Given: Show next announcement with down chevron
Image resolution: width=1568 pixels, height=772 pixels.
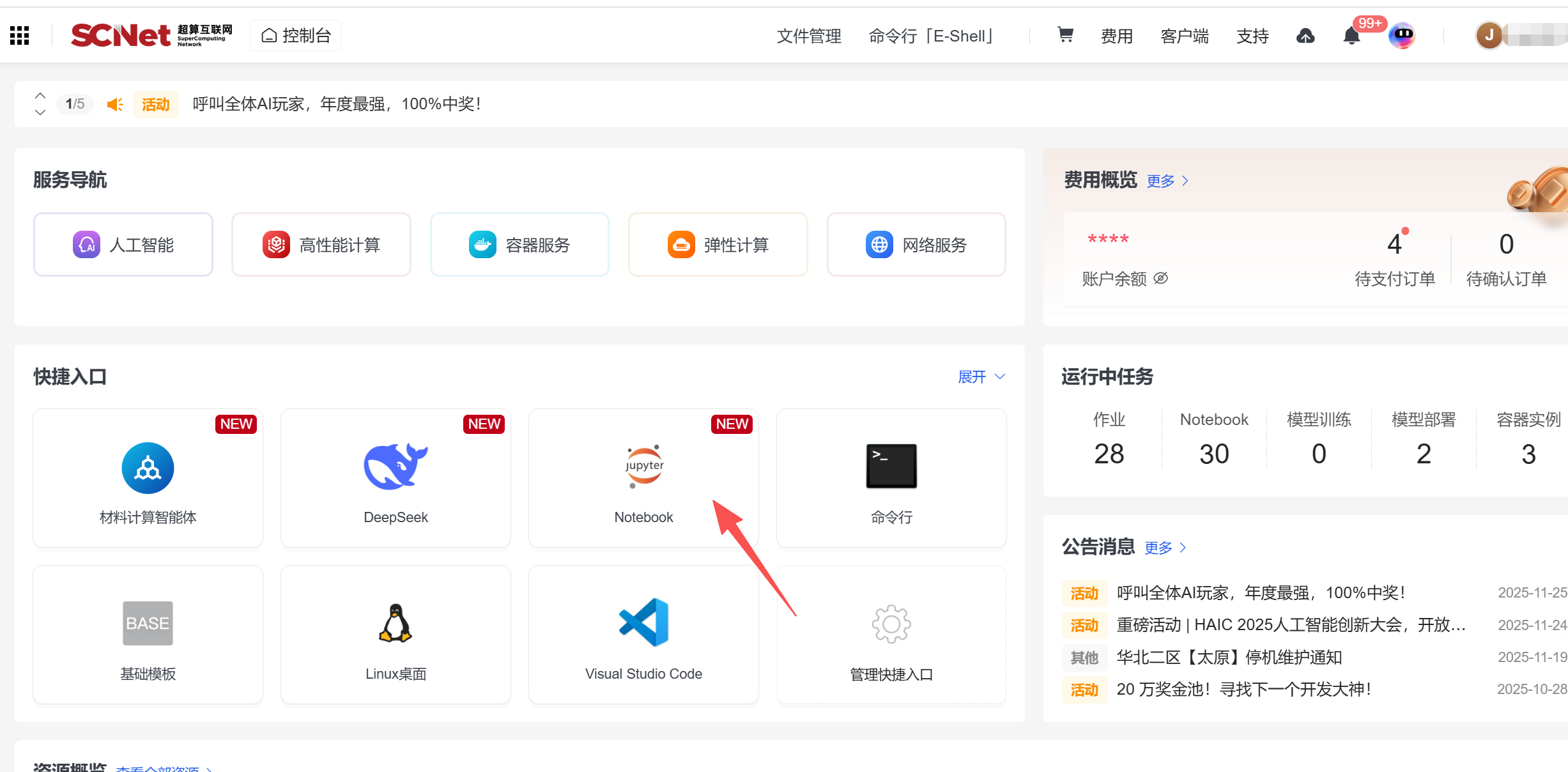Looking at the screenshot, I should pos(40,112).
